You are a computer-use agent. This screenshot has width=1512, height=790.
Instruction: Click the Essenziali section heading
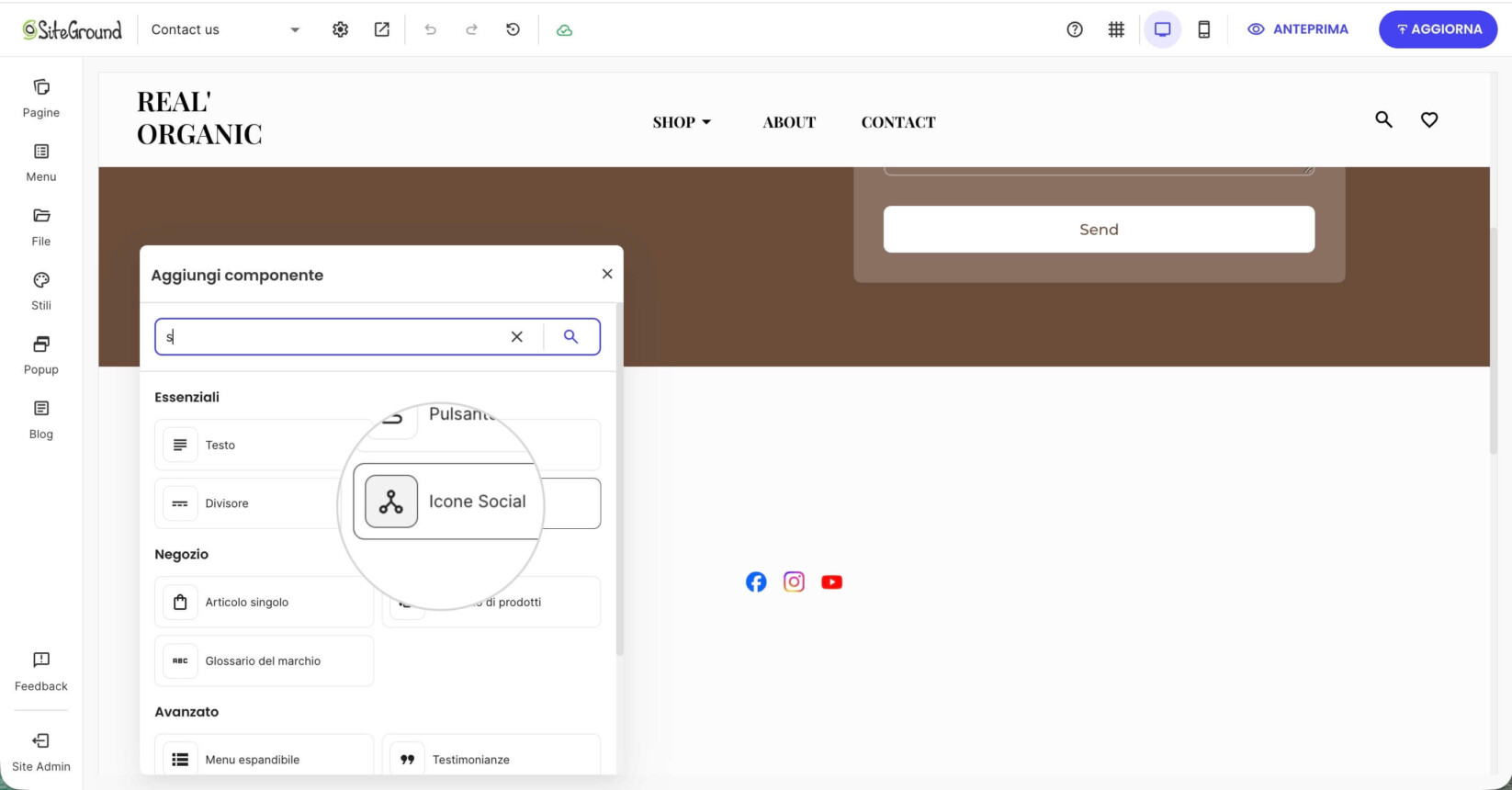[x=186, y=397]
